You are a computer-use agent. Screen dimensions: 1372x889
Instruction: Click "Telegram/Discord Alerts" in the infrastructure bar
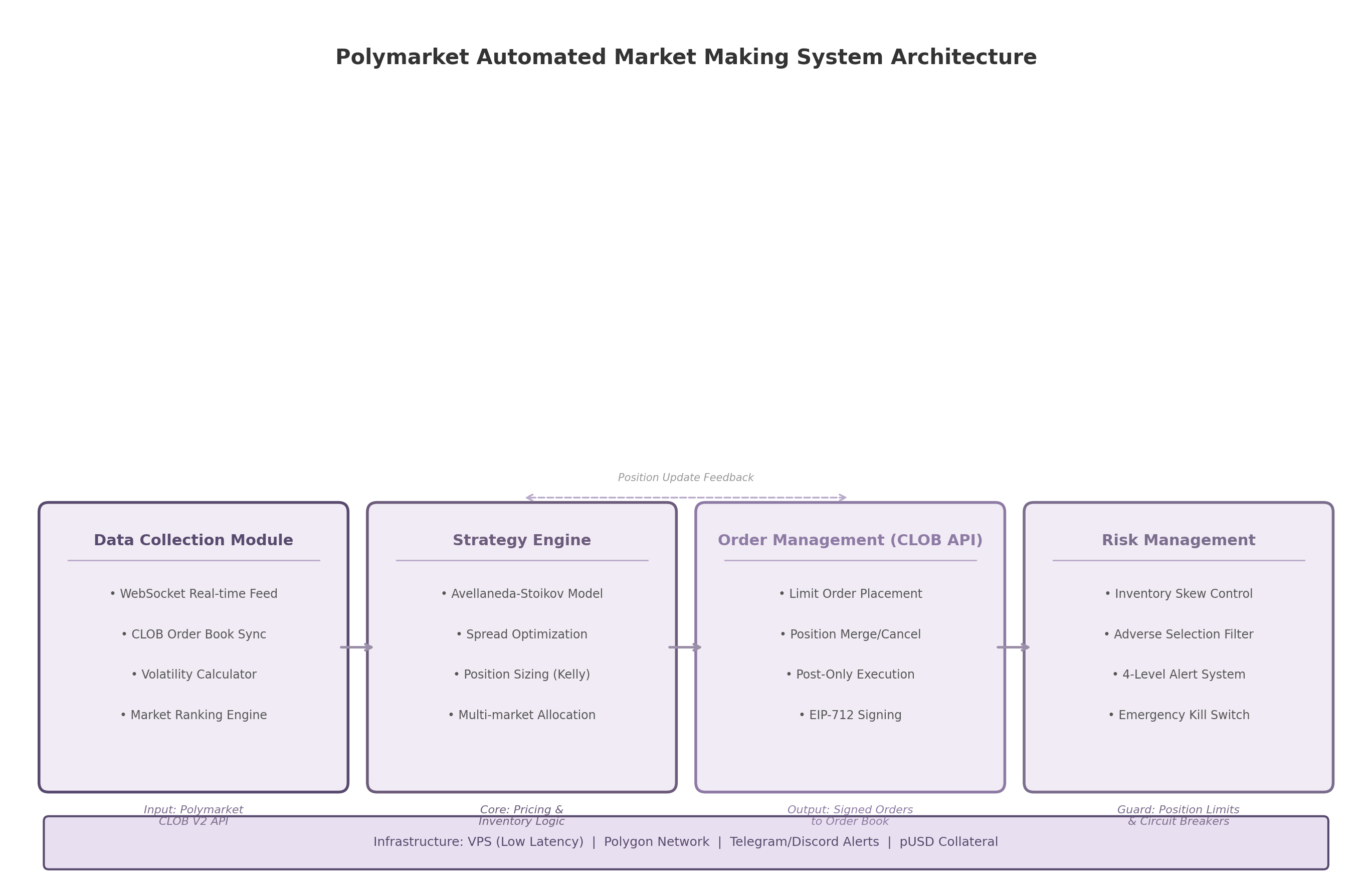805,842
